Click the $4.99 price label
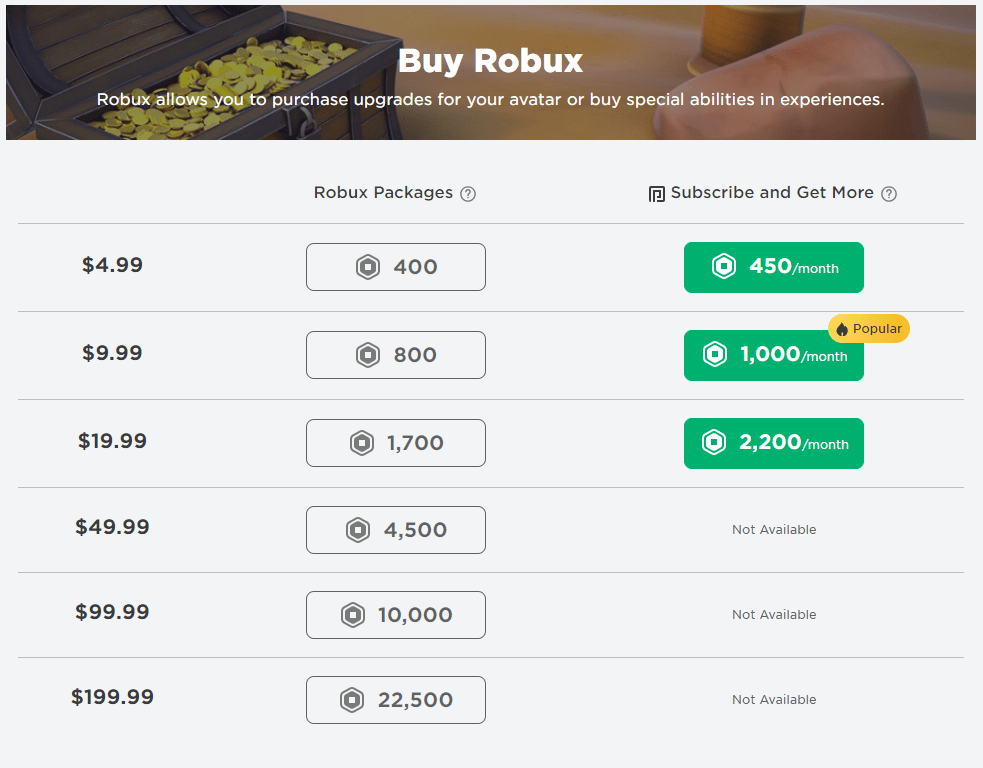983x768 pixels. [112, 265]
